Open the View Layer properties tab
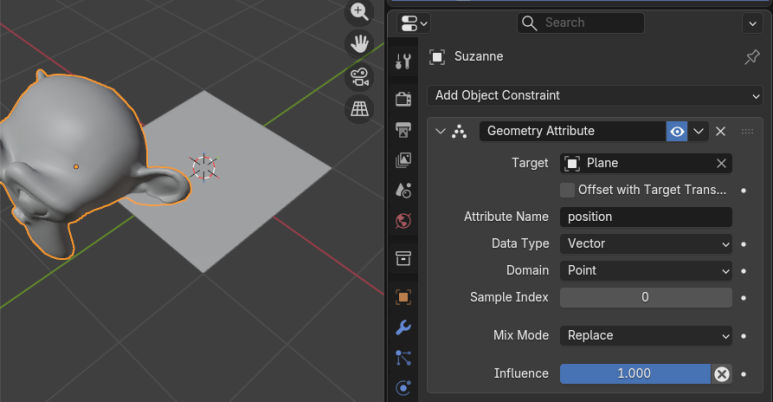This screenshot has width=773, height=402. 403,160
